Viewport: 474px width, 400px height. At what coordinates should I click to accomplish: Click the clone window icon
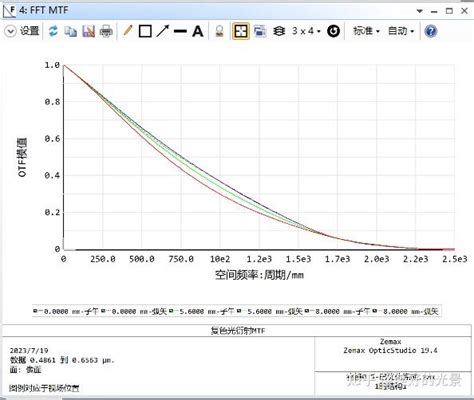(260, 31)
